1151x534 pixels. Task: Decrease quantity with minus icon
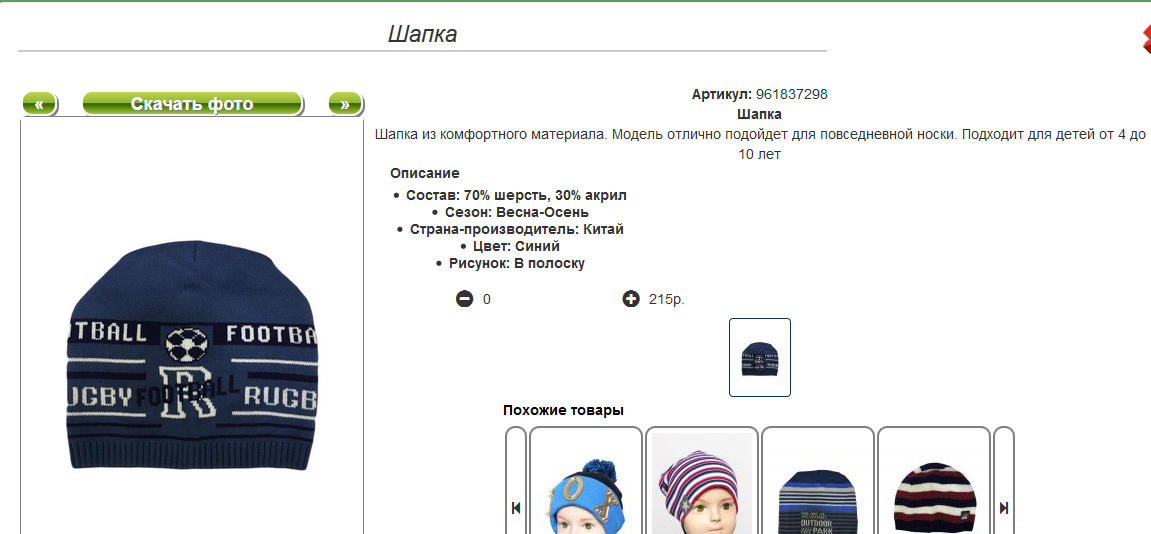pos(465,299)
